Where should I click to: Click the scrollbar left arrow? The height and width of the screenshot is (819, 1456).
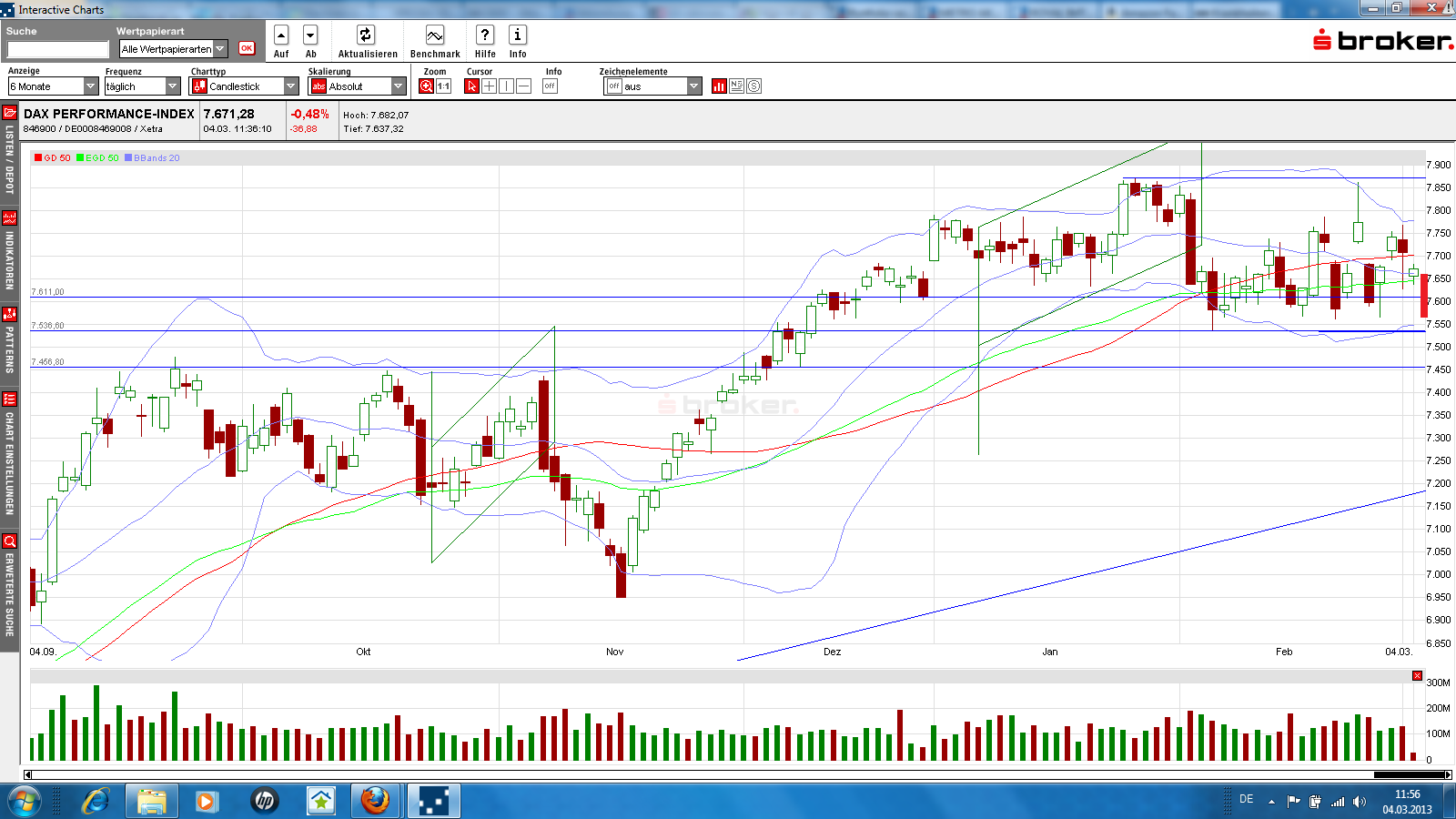pyautogui.click(x=27, y=774)
